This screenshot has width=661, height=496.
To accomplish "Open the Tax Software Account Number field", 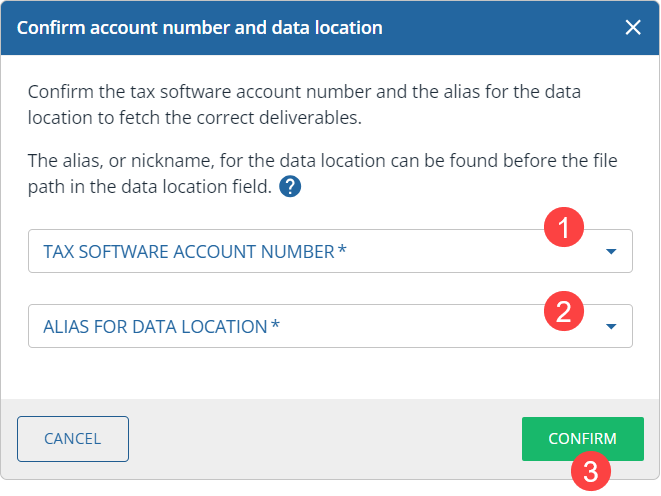I will 300,251.
